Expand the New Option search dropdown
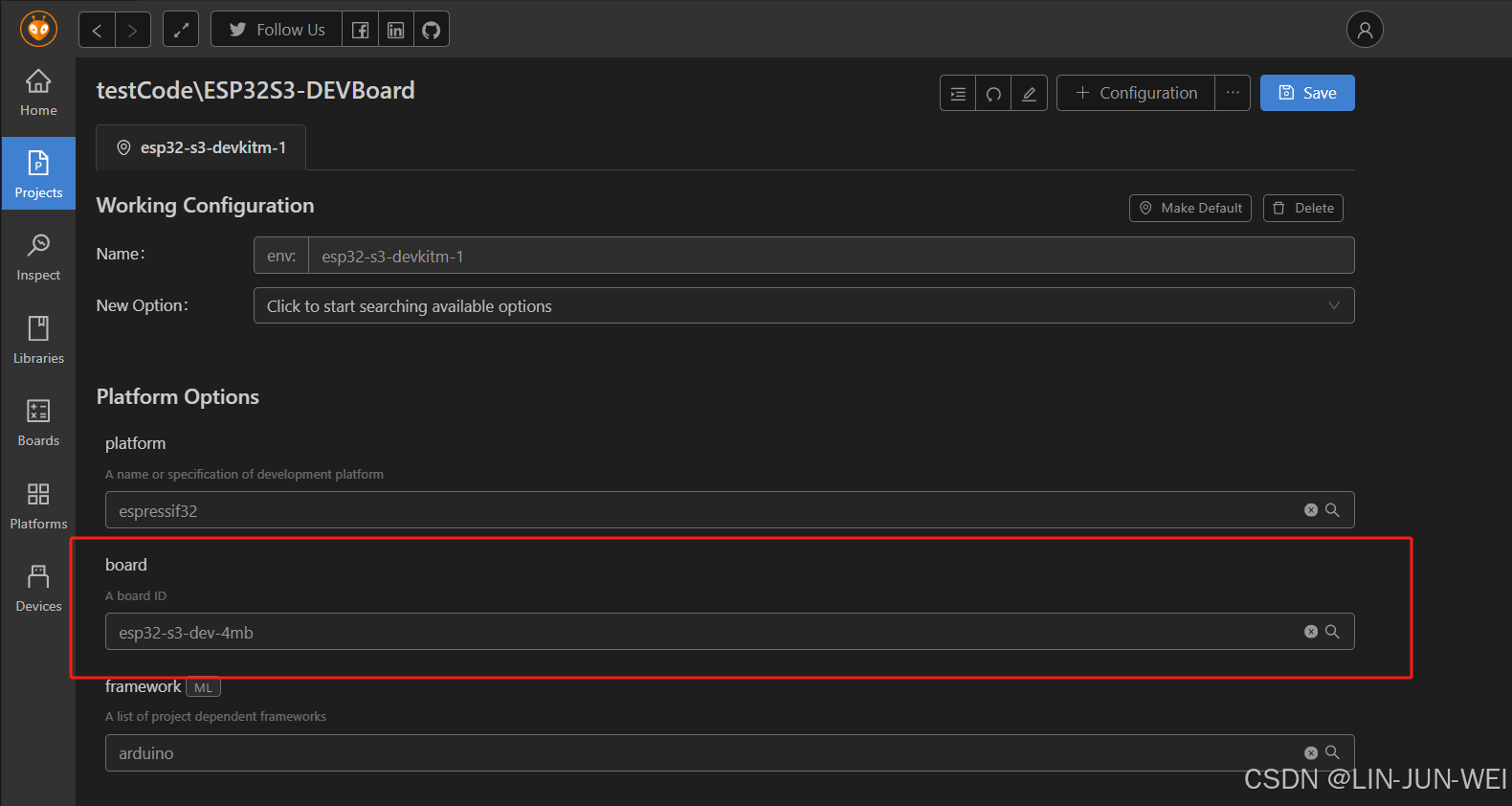Screen dimensions: 1512x806 pos(804,305)
